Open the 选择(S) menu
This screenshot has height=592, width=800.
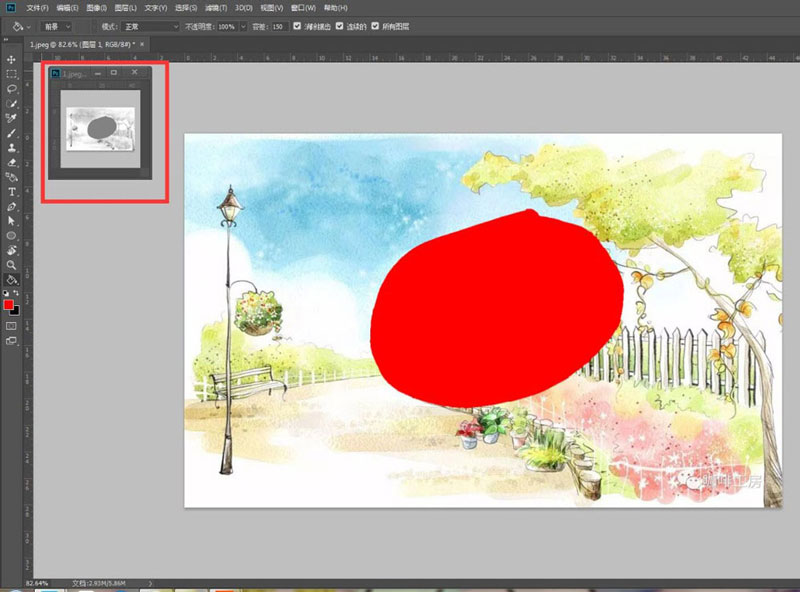186,8
